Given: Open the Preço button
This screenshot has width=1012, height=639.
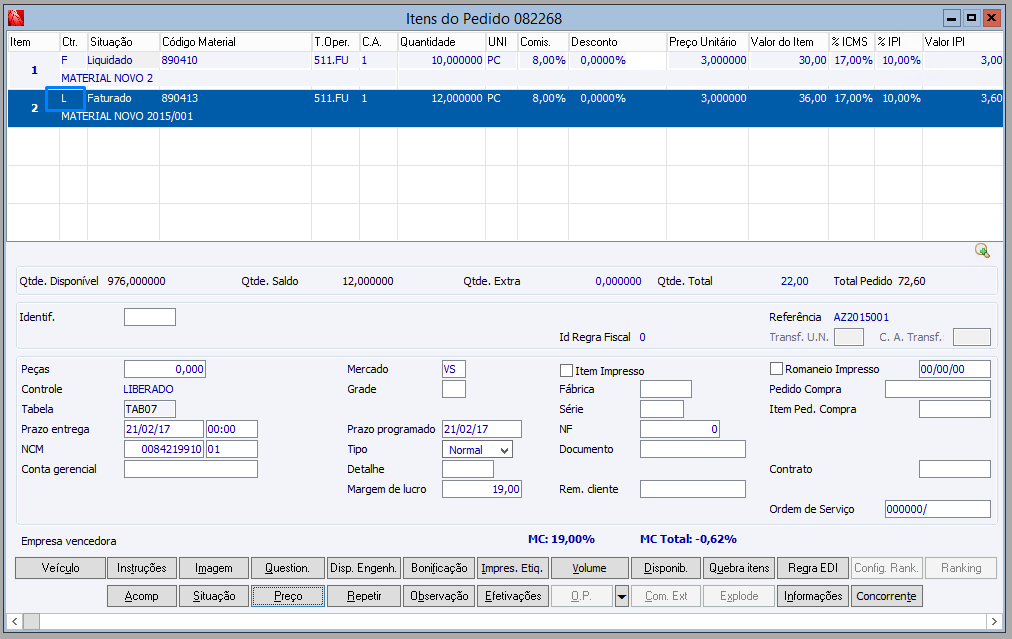Looking at the screenshot, I should (x=288, y=596).
